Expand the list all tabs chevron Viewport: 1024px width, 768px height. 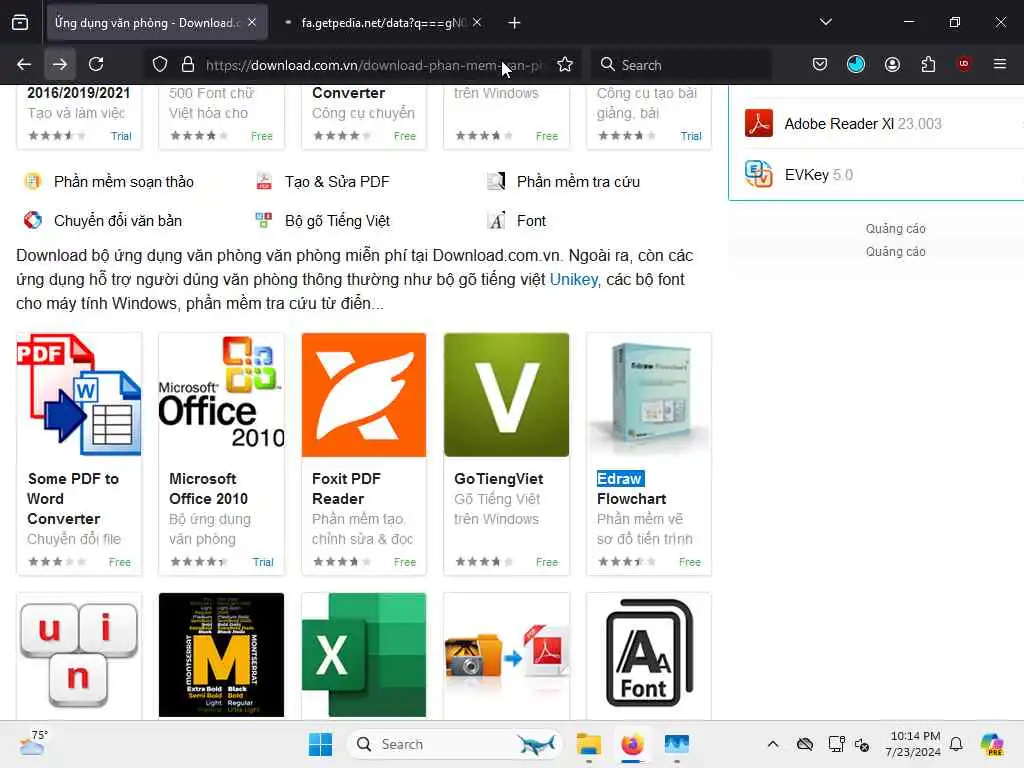[x=825, y=22]
